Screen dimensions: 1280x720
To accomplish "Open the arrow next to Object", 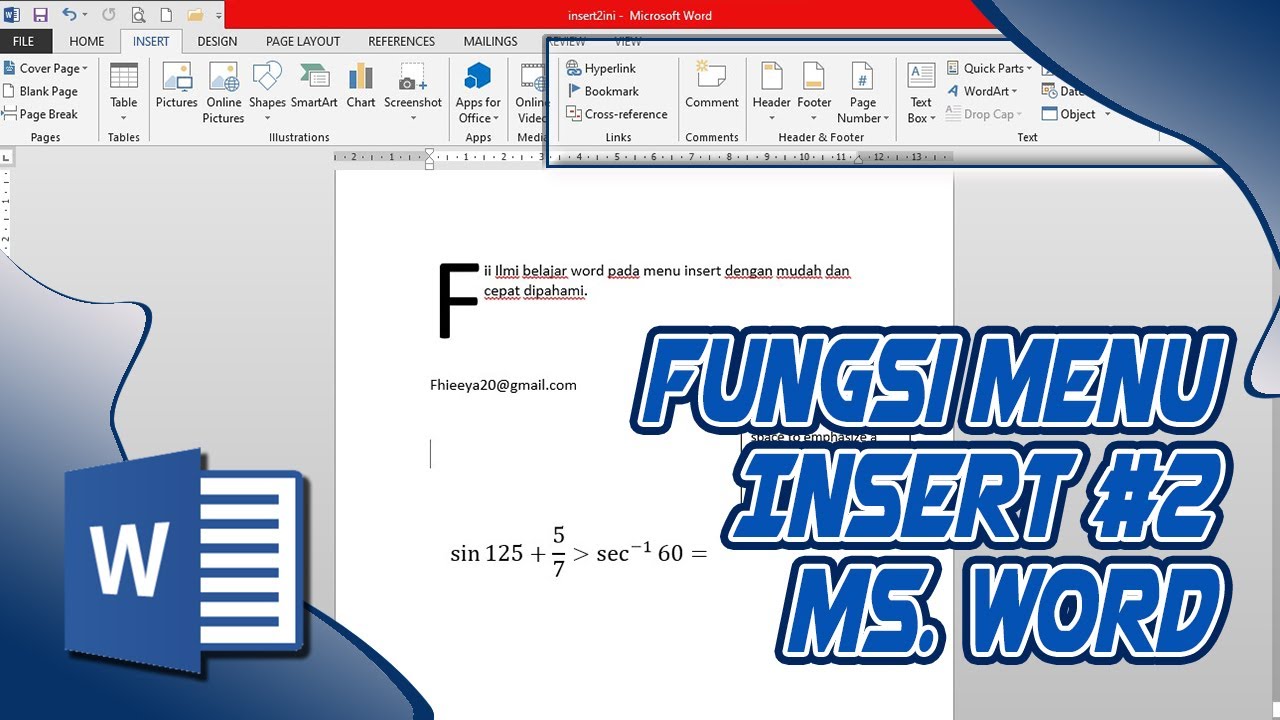I will click(x=1107, y=114).
